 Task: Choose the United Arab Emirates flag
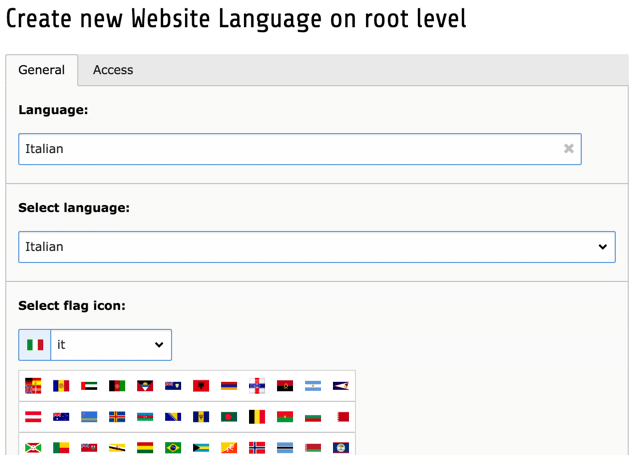pos(89,386)
